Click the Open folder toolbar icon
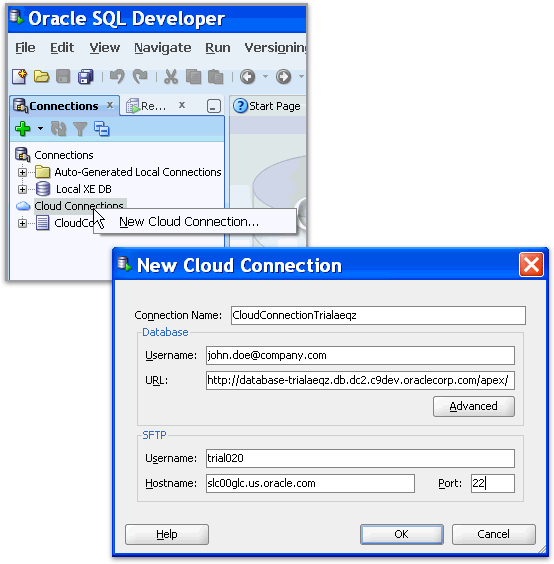Image resolution: width=554 pixels, height=564 pixels. (41, 77)
